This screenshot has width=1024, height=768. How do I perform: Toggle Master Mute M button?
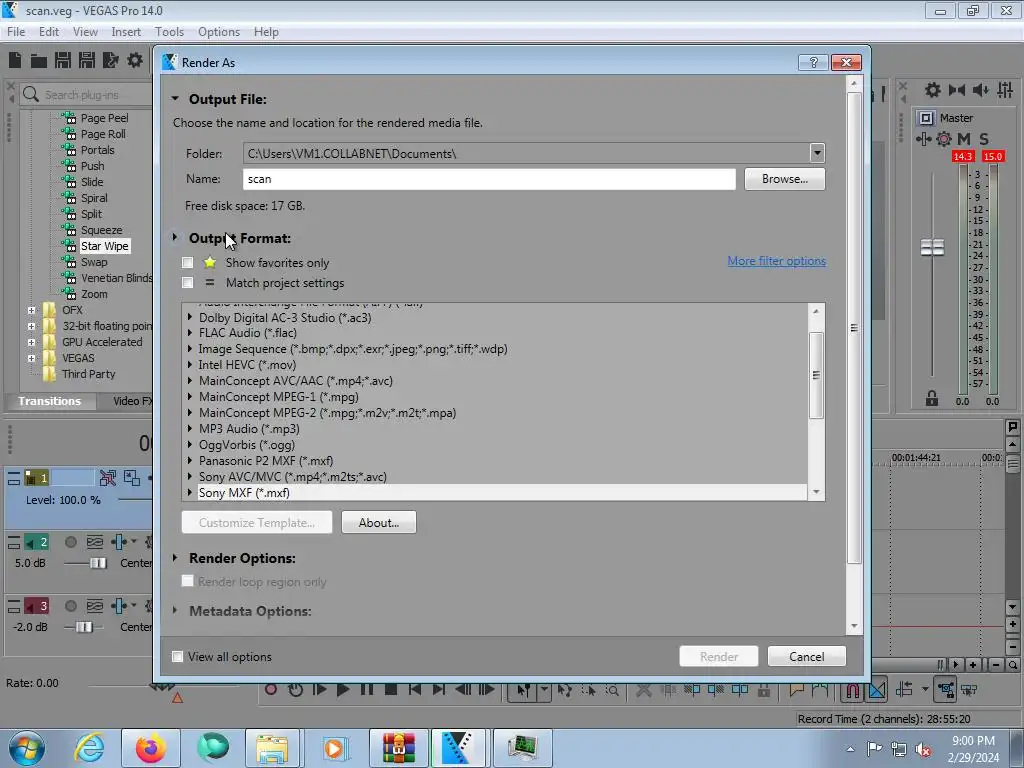[963, 138]
